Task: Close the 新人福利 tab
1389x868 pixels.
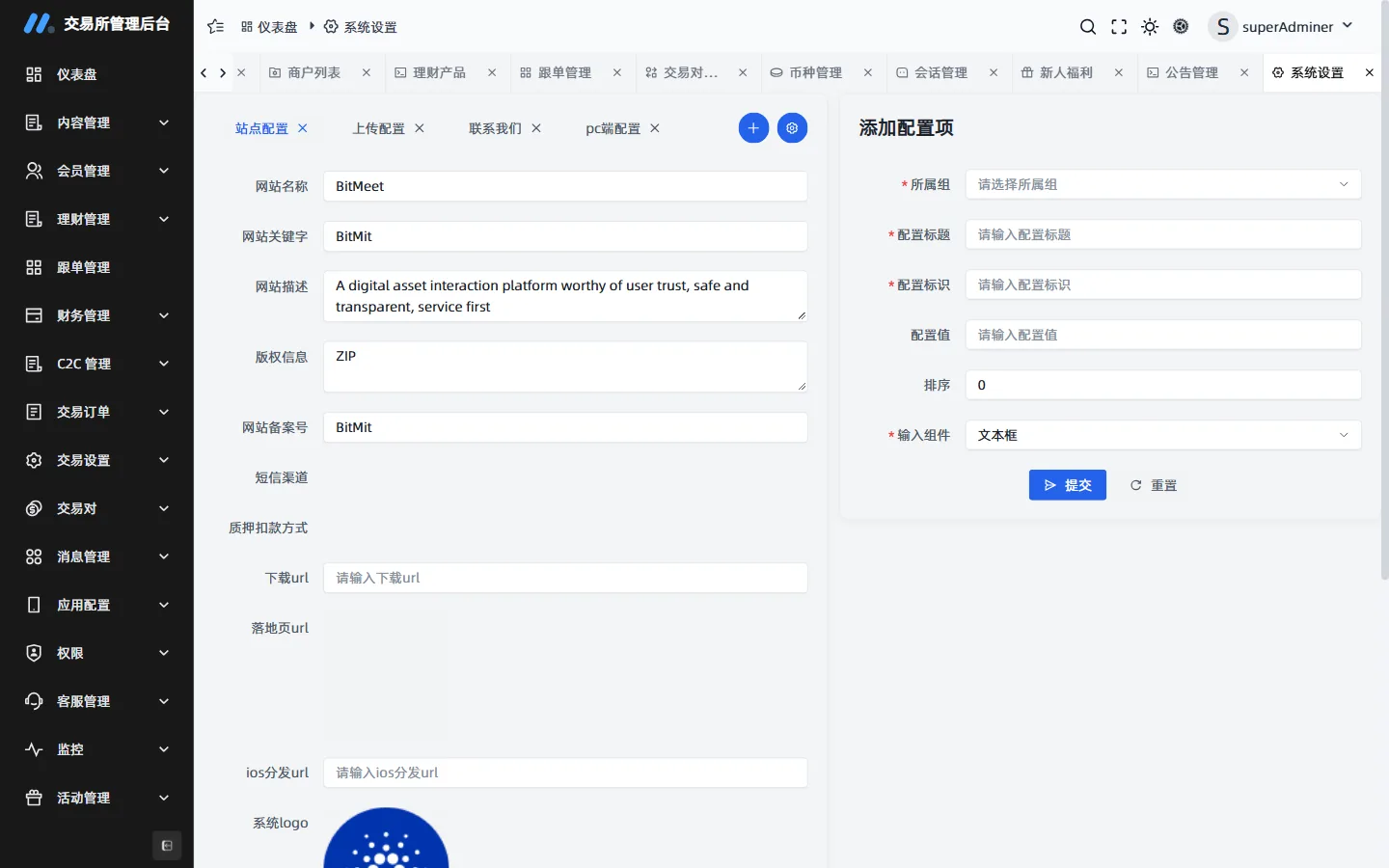Action: pyautogui.click(x=1119, y=72)
